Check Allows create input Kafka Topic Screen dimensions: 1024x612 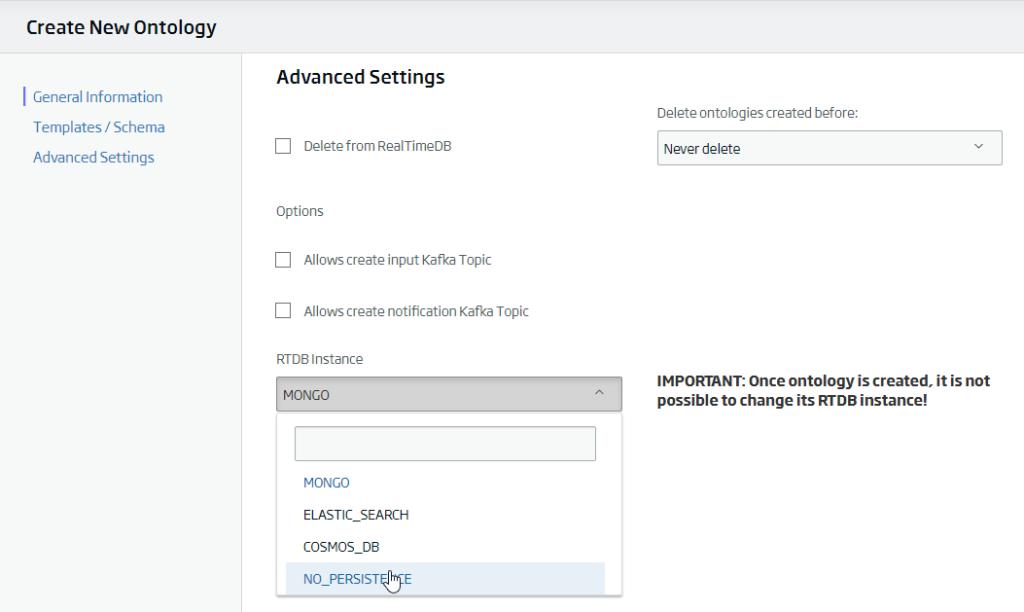pos(283,260)
